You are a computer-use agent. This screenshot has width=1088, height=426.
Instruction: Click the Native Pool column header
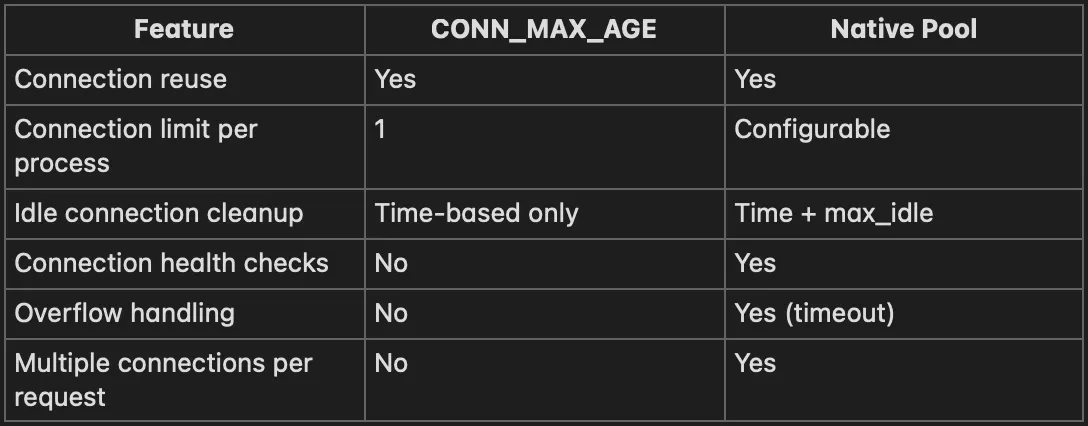[904, 29]
